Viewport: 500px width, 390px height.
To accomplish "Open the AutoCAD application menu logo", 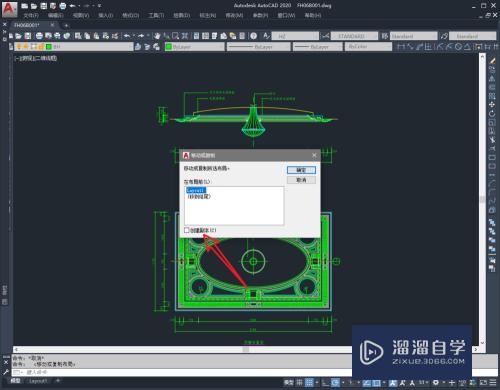I will tap(9, 8).
